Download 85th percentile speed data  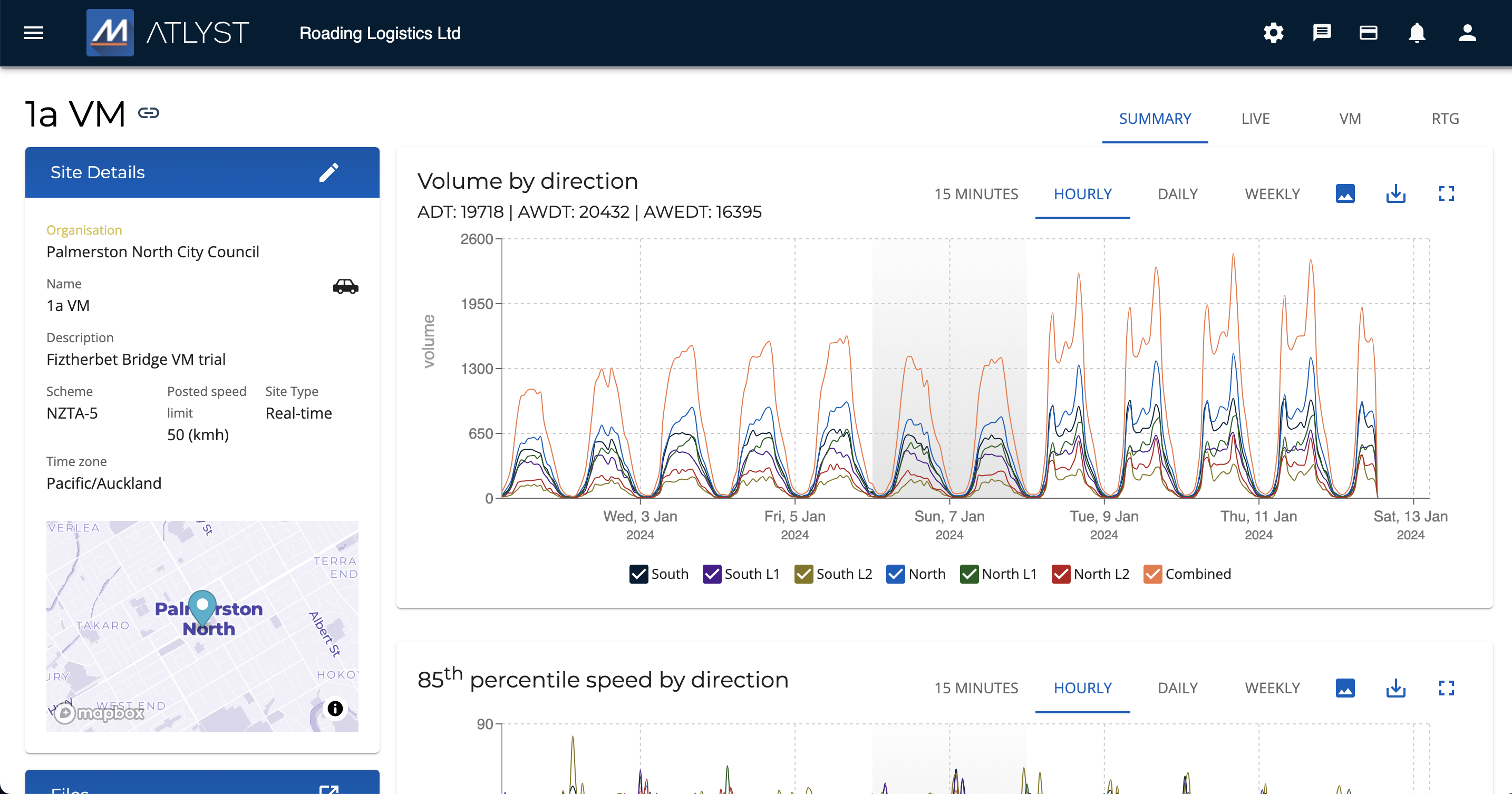(x=1396, y=688)
